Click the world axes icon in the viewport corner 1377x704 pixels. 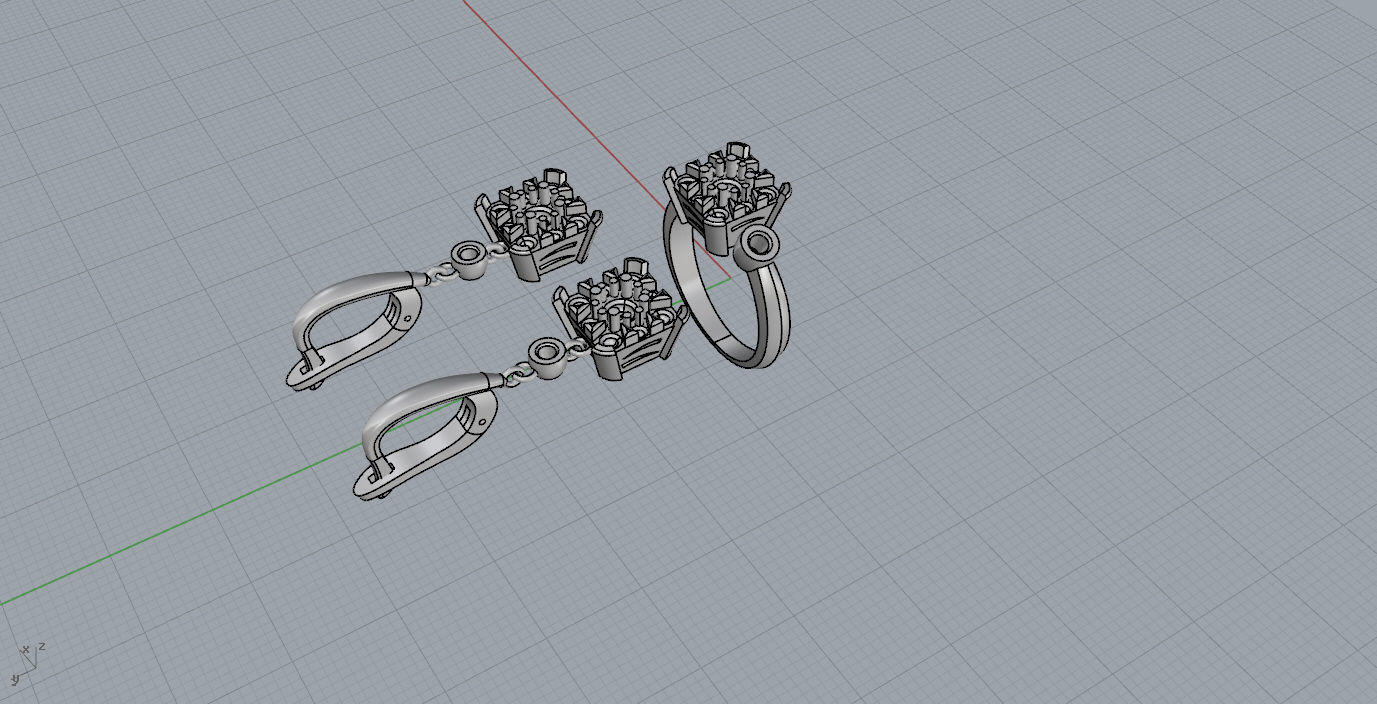pos(27,663)
